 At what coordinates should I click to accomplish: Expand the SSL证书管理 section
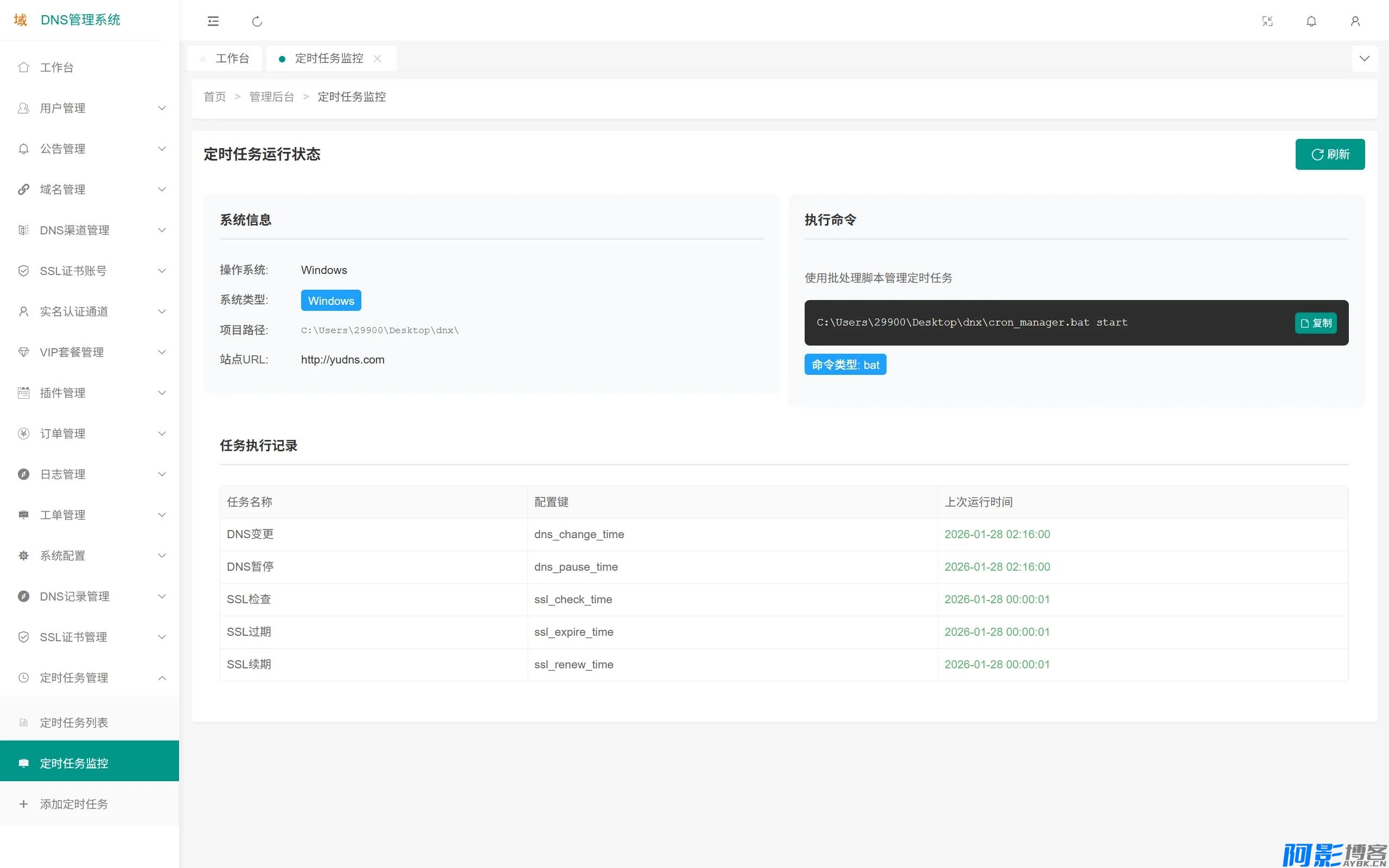[90, 637]
